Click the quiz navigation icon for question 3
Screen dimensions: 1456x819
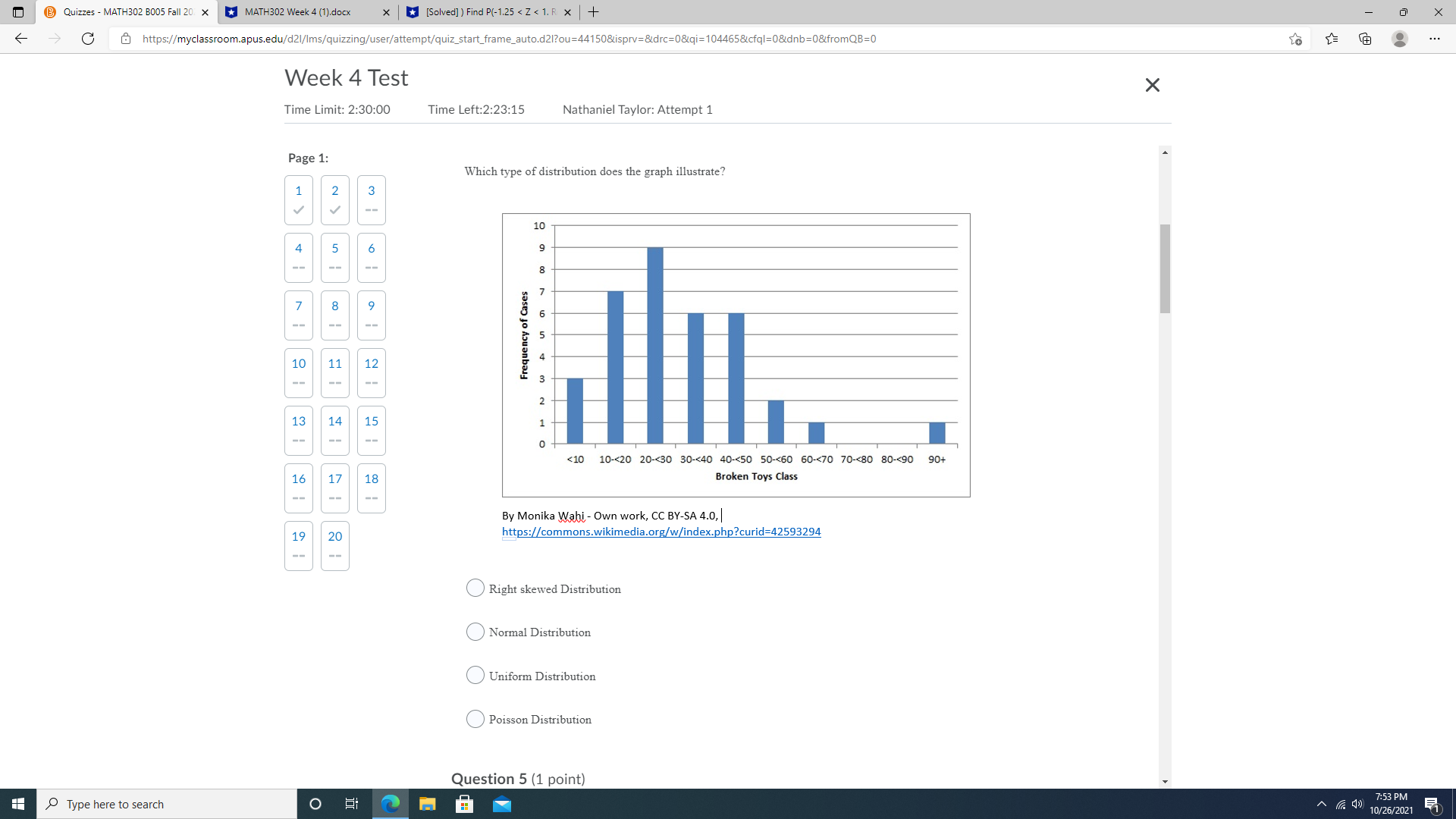pos(371,199)
